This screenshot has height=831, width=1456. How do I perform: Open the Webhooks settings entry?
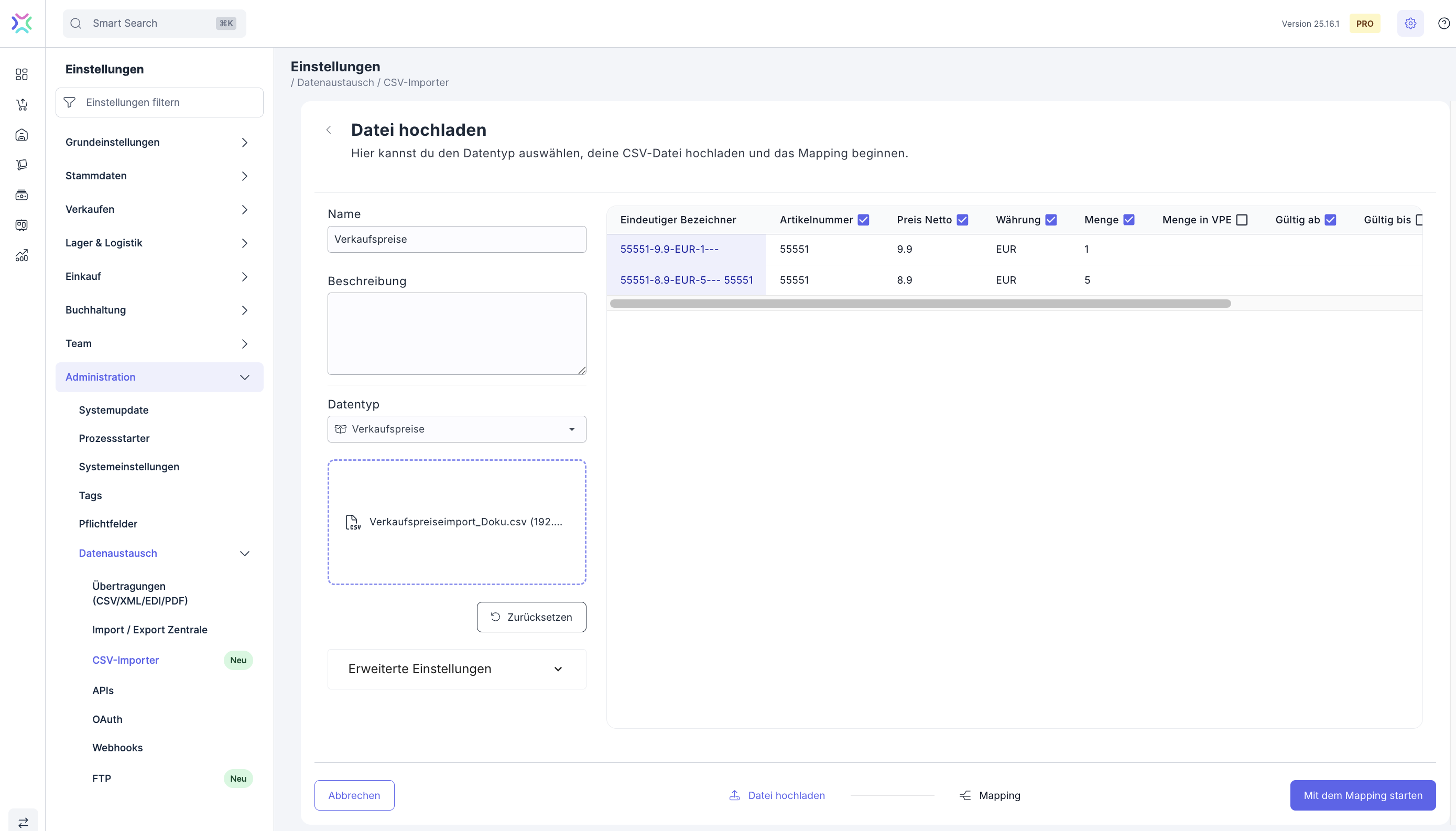coord(117,748)
